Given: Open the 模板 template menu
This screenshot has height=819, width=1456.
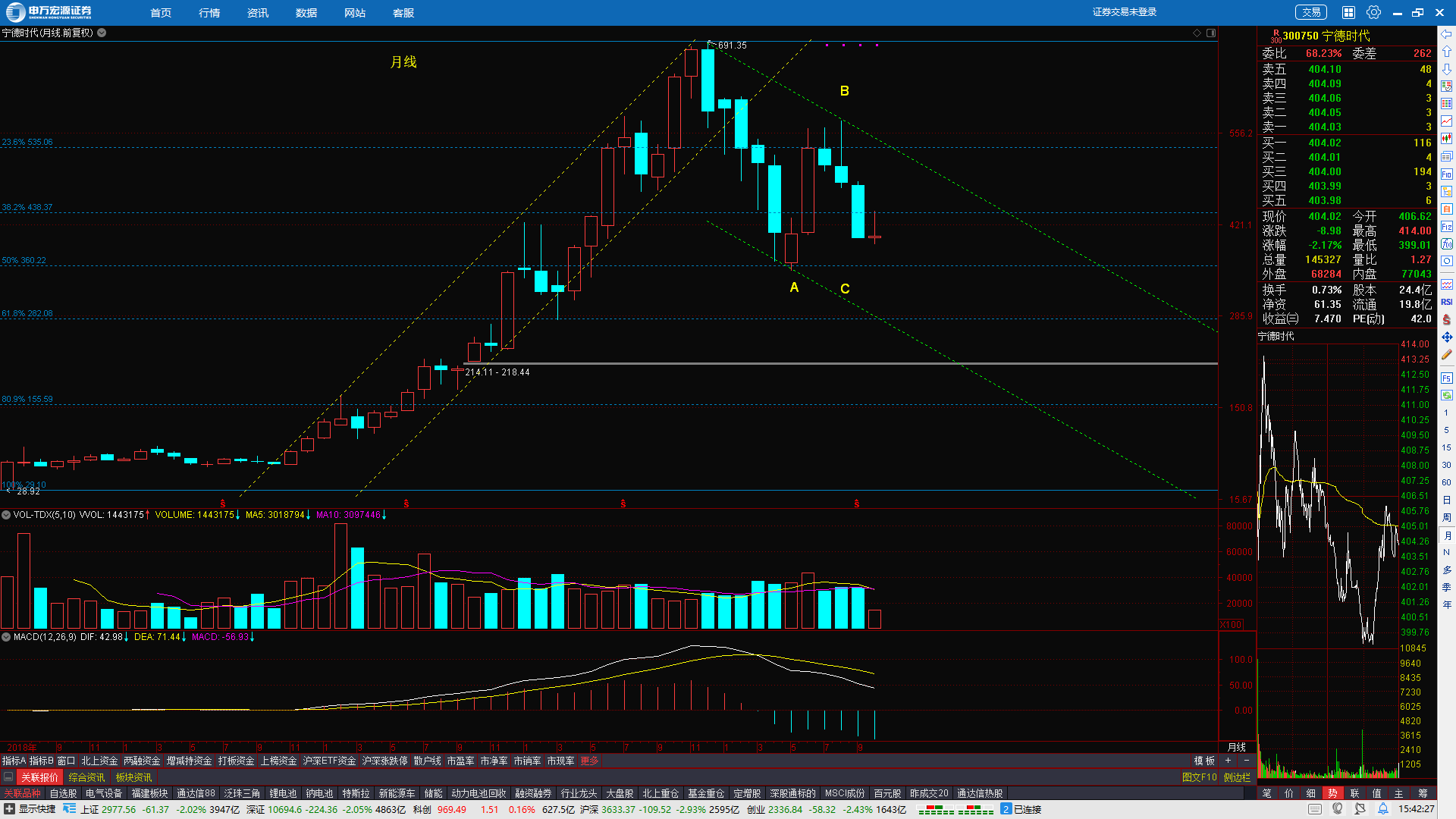Looking at the screenshot, I should coord(1204,761).
